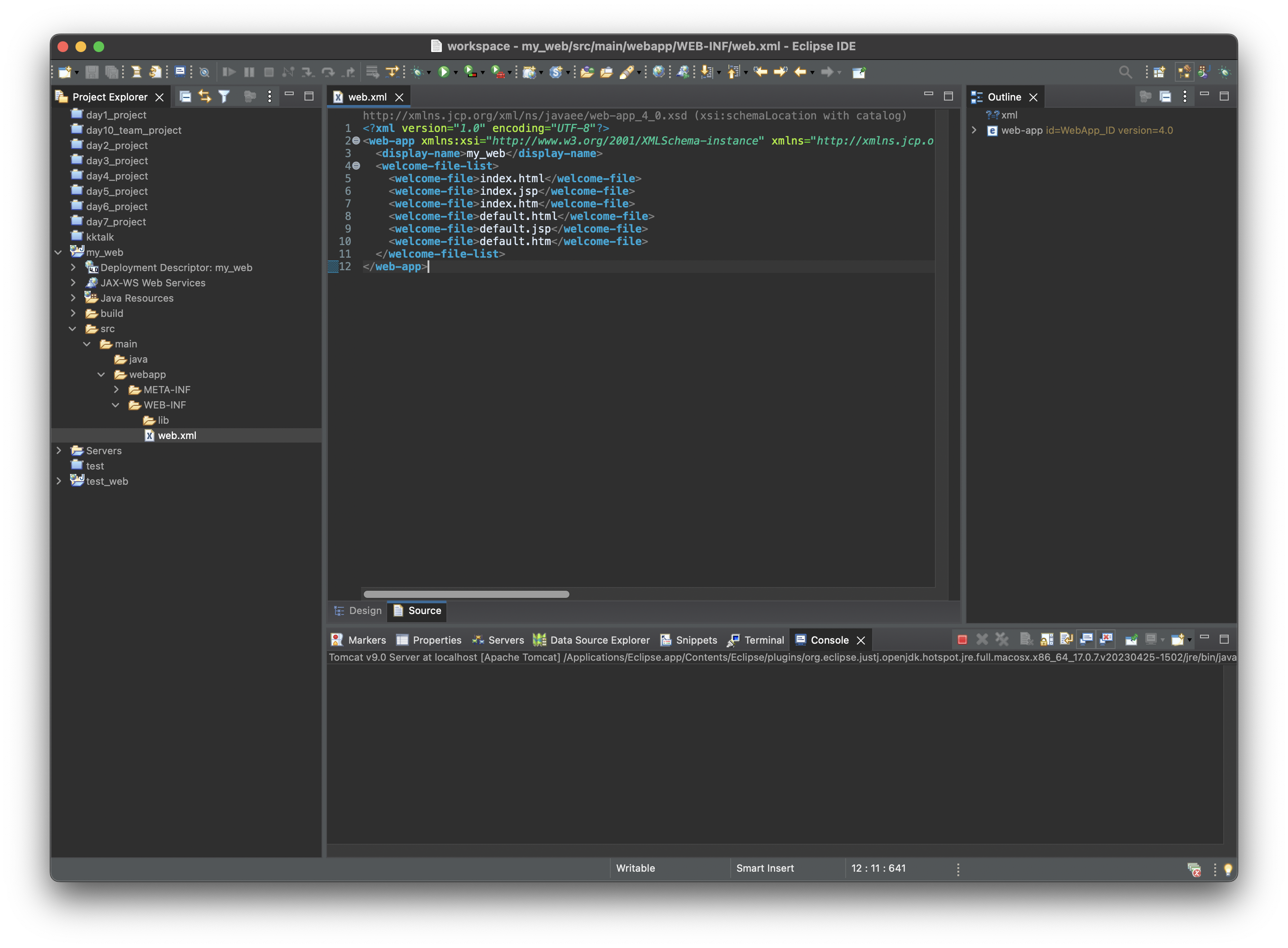Toggle Show Console When Standard Out Changes
Screen dimensions: 1288x948
coord(1086,639)
